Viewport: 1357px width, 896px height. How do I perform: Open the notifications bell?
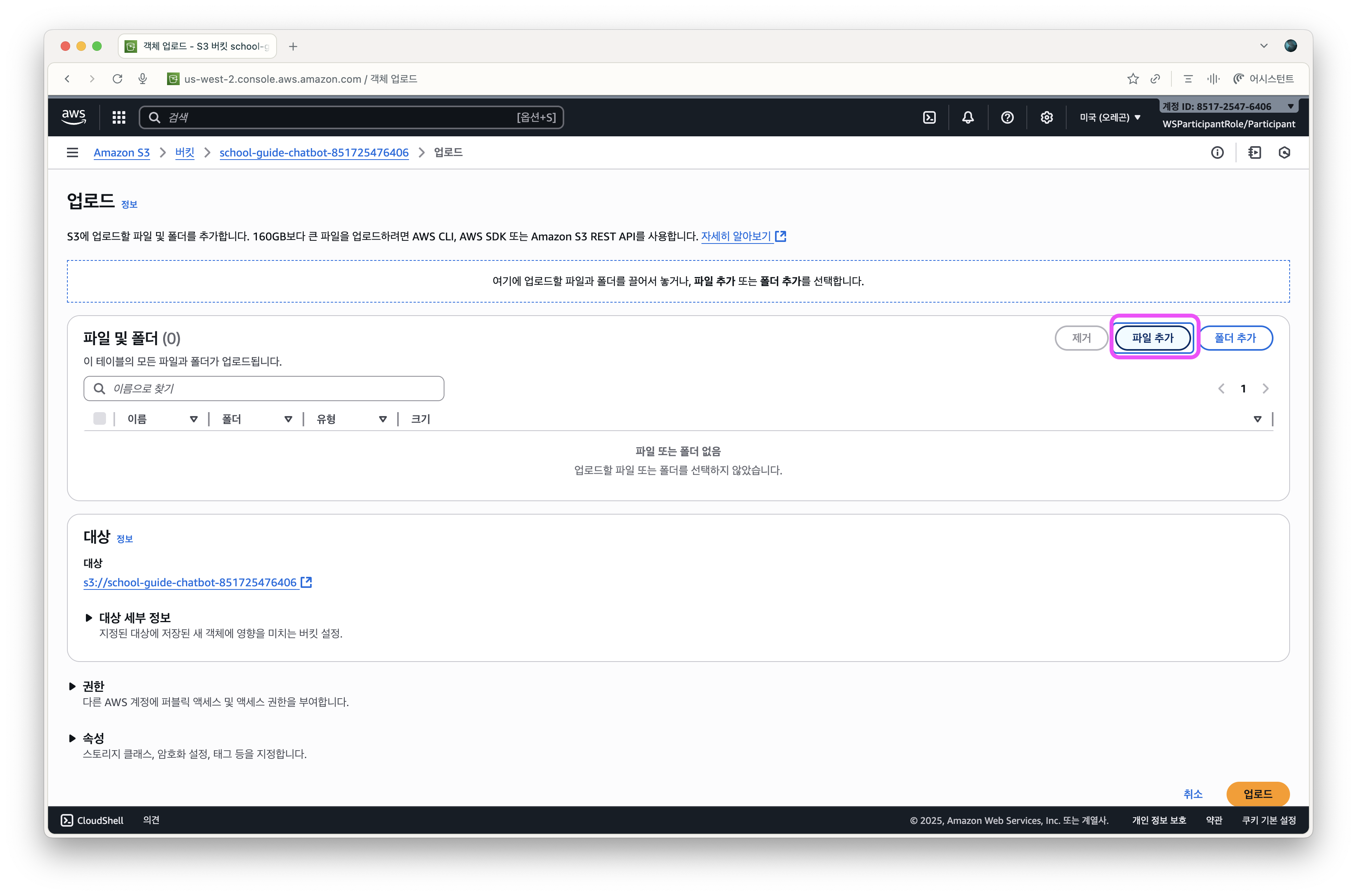[x=968, y=117]
